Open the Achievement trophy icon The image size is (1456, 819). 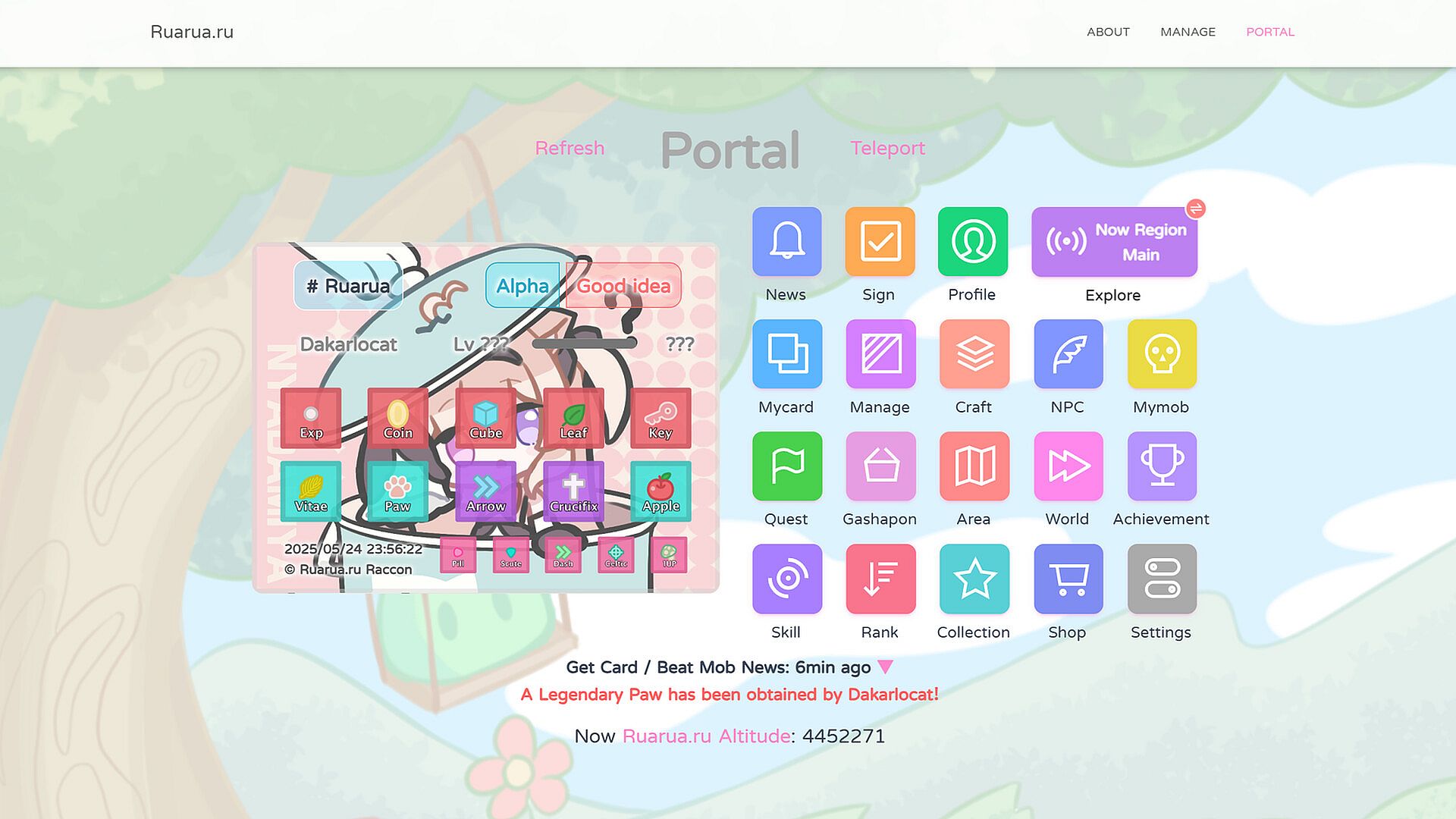pyautogui.click(x=1161, y=466)
